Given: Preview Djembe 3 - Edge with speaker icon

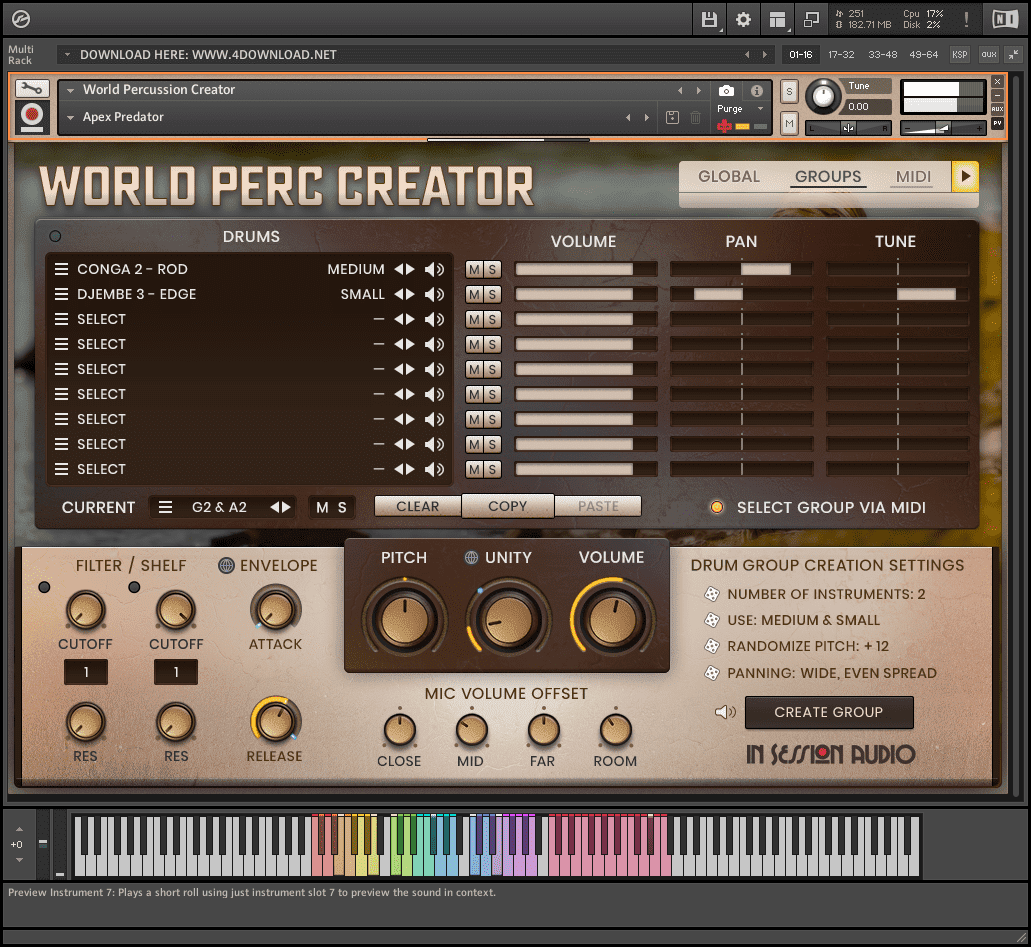Looking at the screenshot, I should (x=434, y=294).
